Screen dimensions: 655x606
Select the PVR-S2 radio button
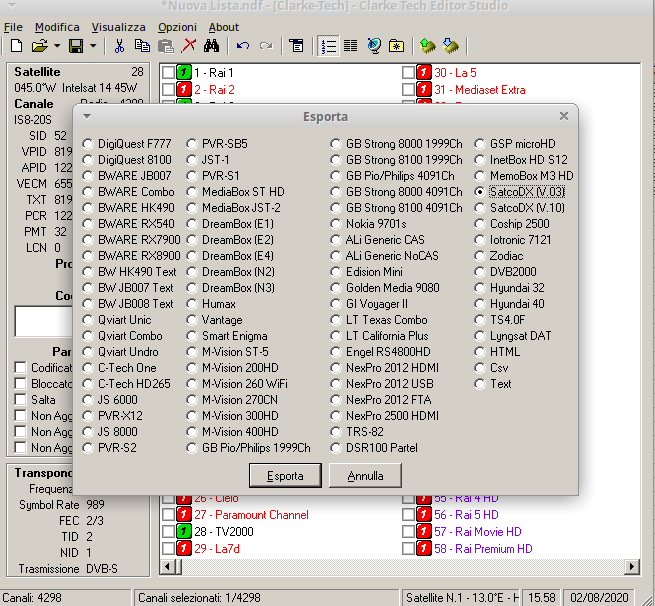coord(88,448)
